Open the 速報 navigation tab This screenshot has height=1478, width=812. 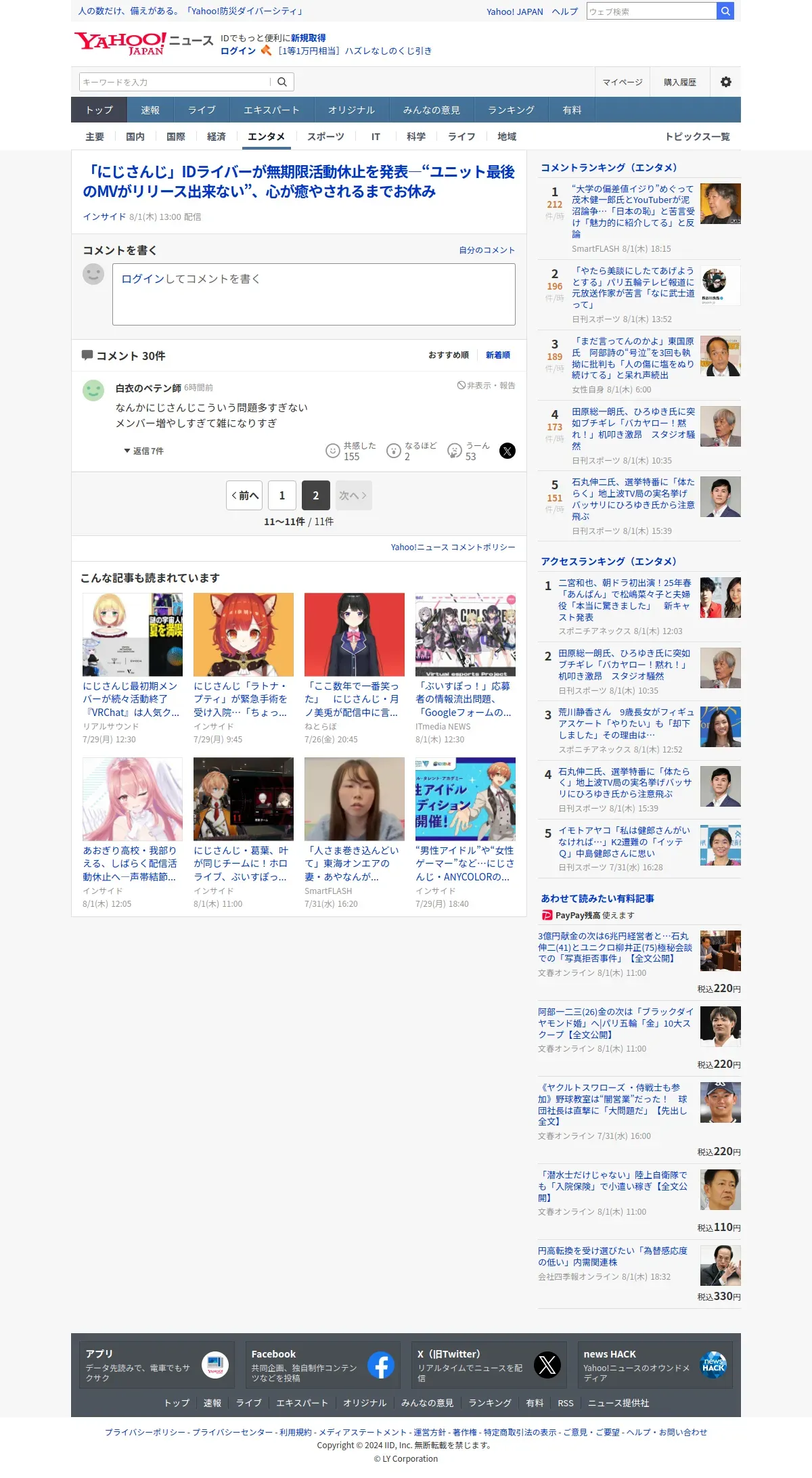150,110
